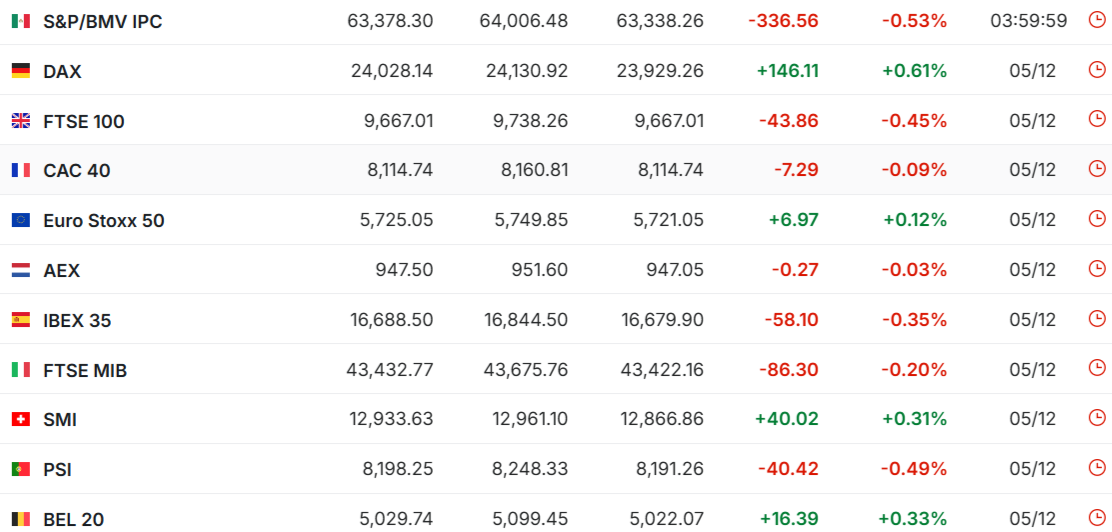This screenshot has height=532, width=1112.
Task: Select the IBEX 35 low 16,679.90
Action: click(662, 320)
